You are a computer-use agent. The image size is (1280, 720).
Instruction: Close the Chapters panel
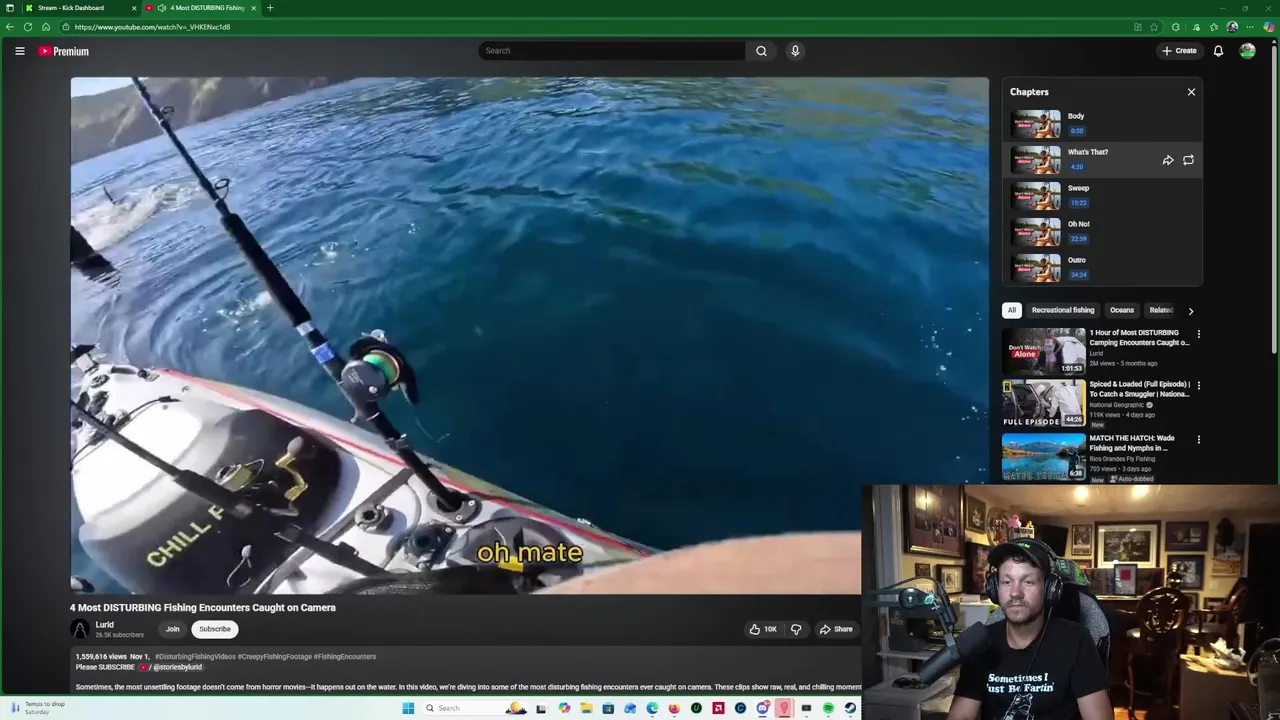(x=1191, y=92)
